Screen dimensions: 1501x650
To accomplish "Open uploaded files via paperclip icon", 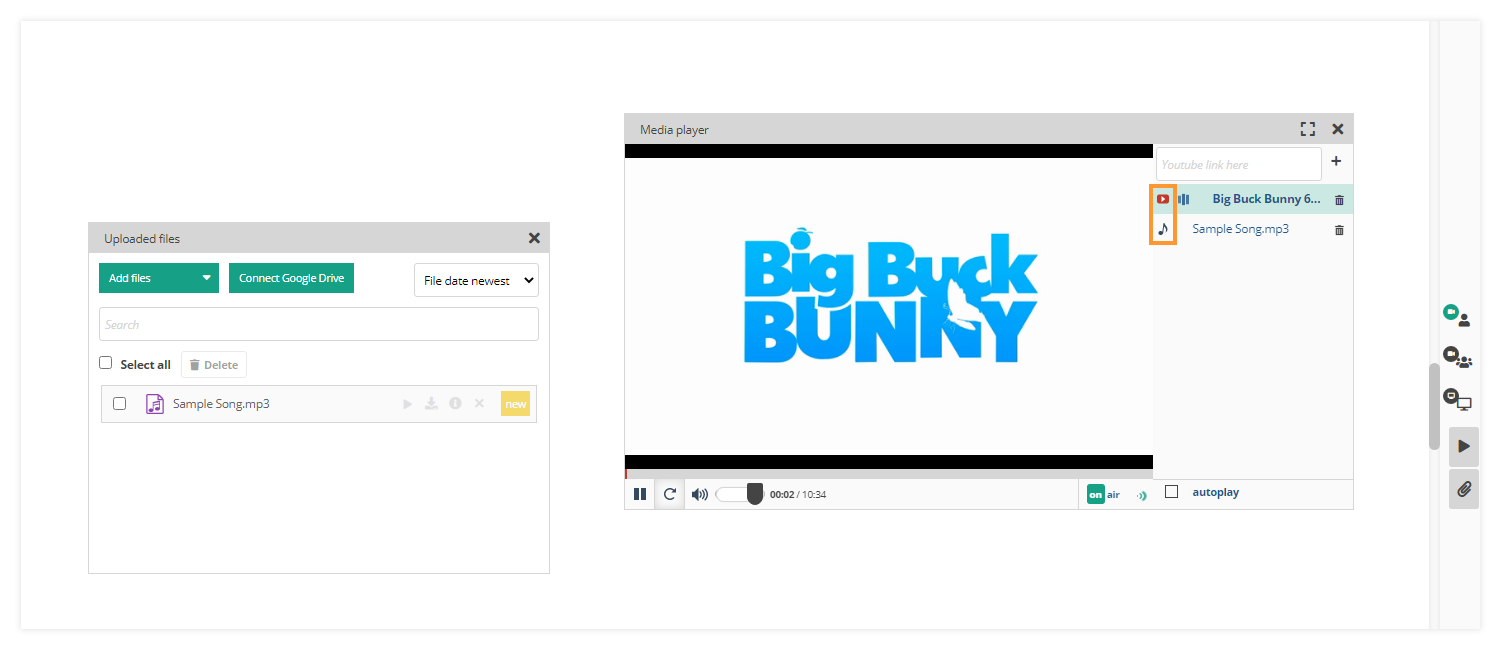I will 1464,489.
